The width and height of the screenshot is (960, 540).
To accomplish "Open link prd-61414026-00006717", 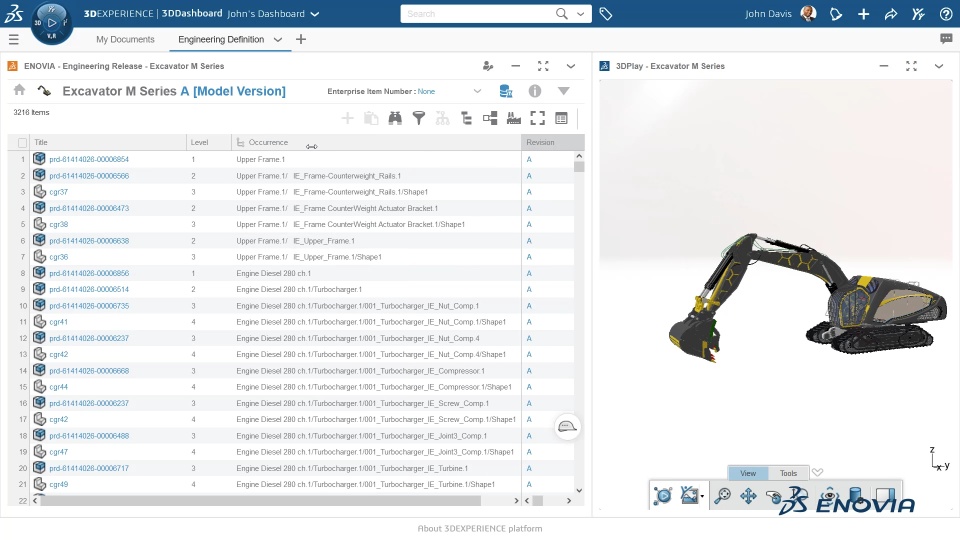I will tap(89, 468).
